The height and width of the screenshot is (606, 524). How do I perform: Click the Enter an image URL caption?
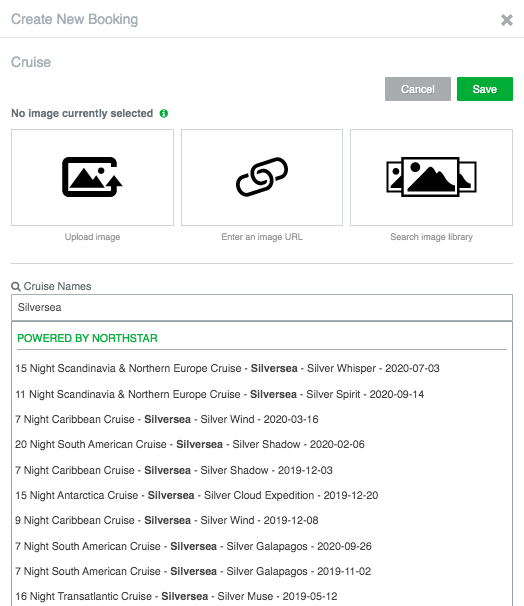[262, 237]
